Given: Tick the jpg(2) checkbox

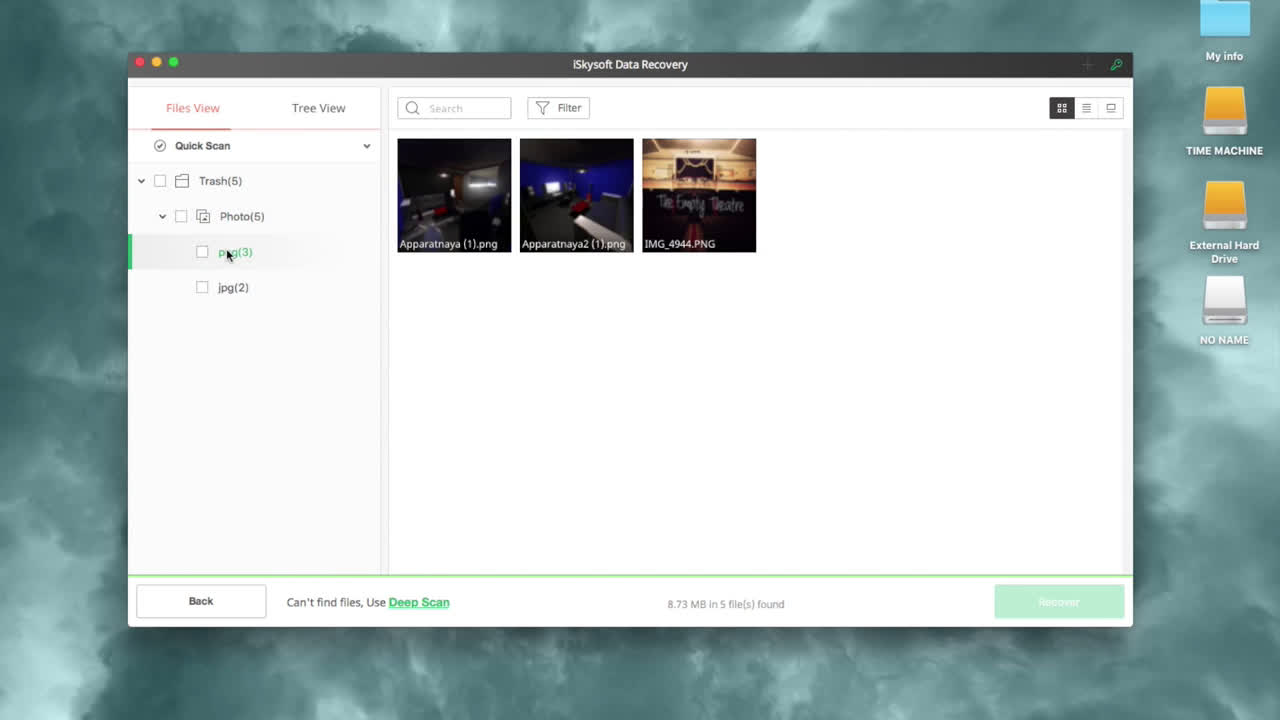Looking at the screenshot, I should 202,287.
